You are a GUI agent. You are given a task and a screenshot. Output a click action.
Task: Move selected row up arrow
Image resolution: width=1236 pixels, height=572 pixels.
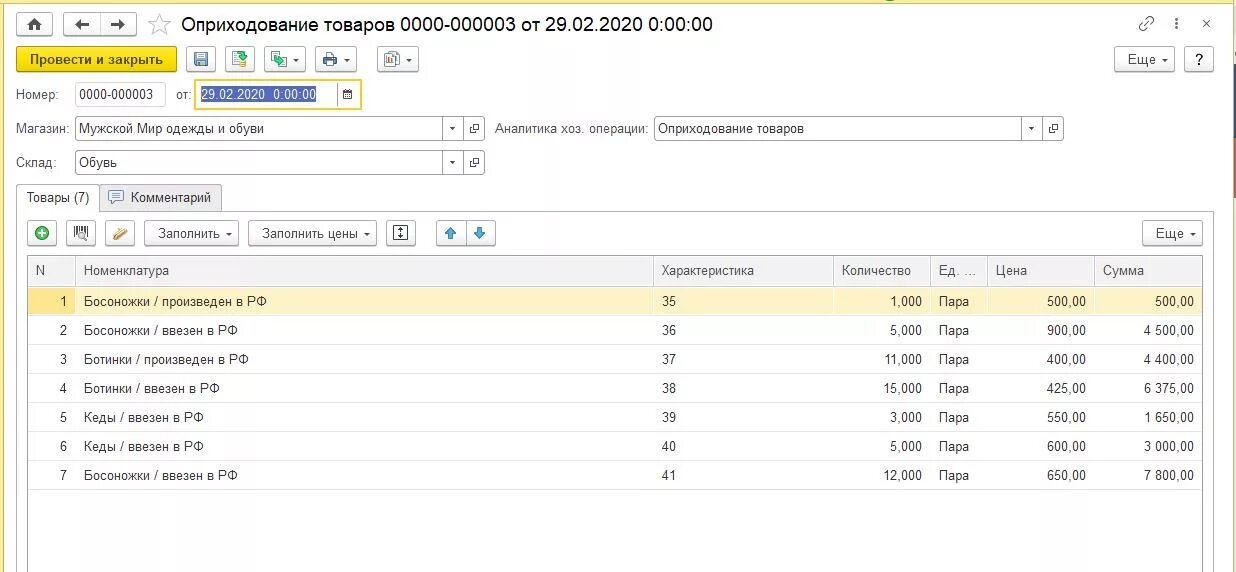tap(451, 233)
